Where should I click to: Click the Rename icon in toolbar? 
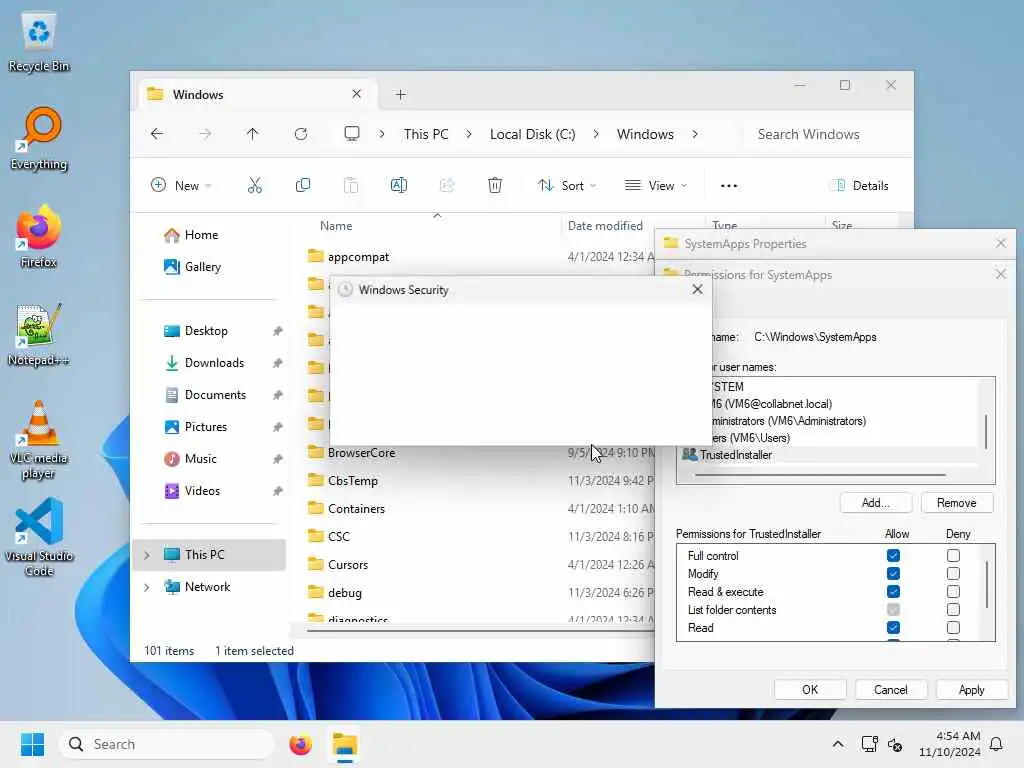tap(398, 185)
